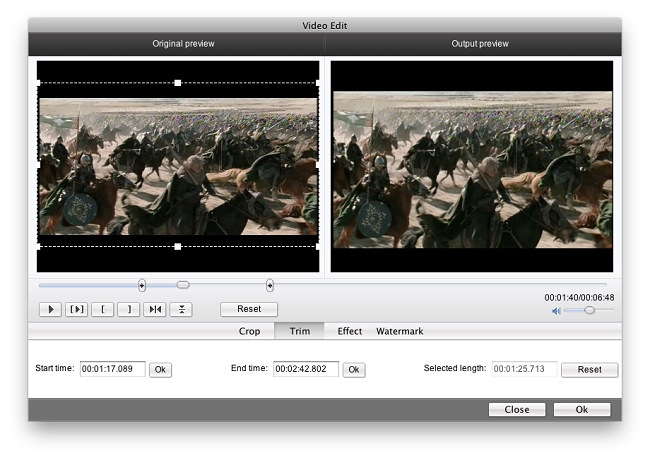Viewport: 650px width, 460px height.
Task: Open the Watermark tab
Action: (x=400, y=331)
